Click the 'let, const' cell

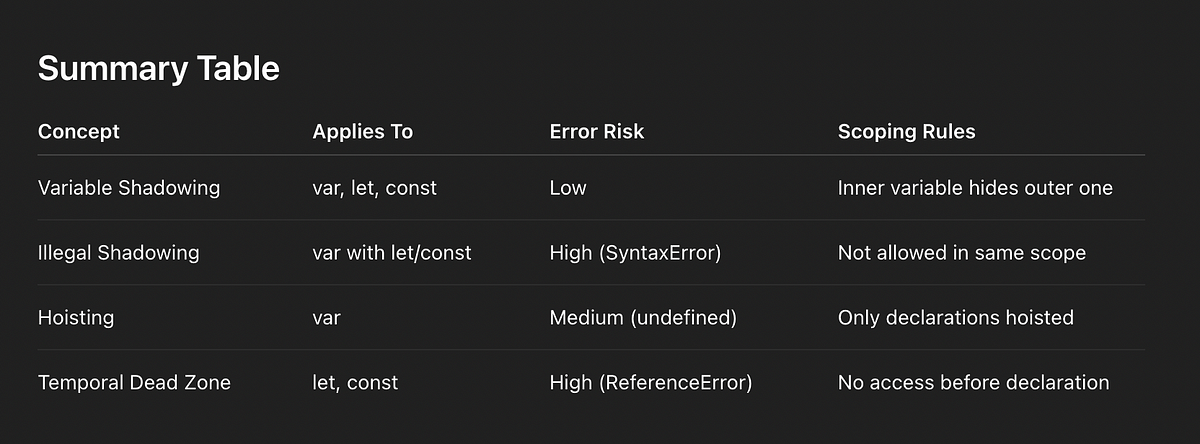(x=355, y=383)
